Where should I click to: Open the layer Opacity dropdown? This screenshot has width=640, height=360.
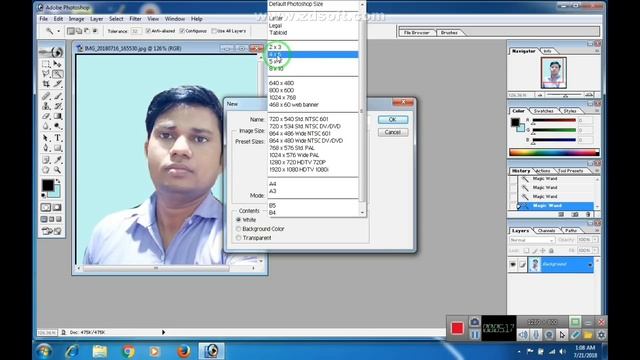pos(596,240)
